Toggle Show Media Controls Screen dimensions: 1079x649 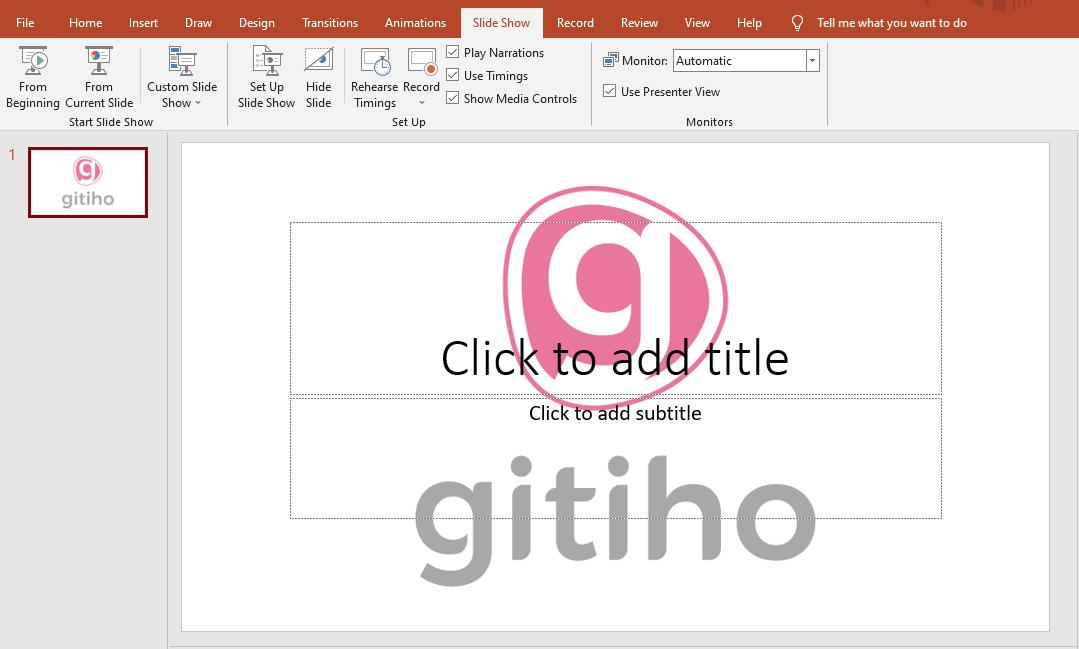[452, 97]
